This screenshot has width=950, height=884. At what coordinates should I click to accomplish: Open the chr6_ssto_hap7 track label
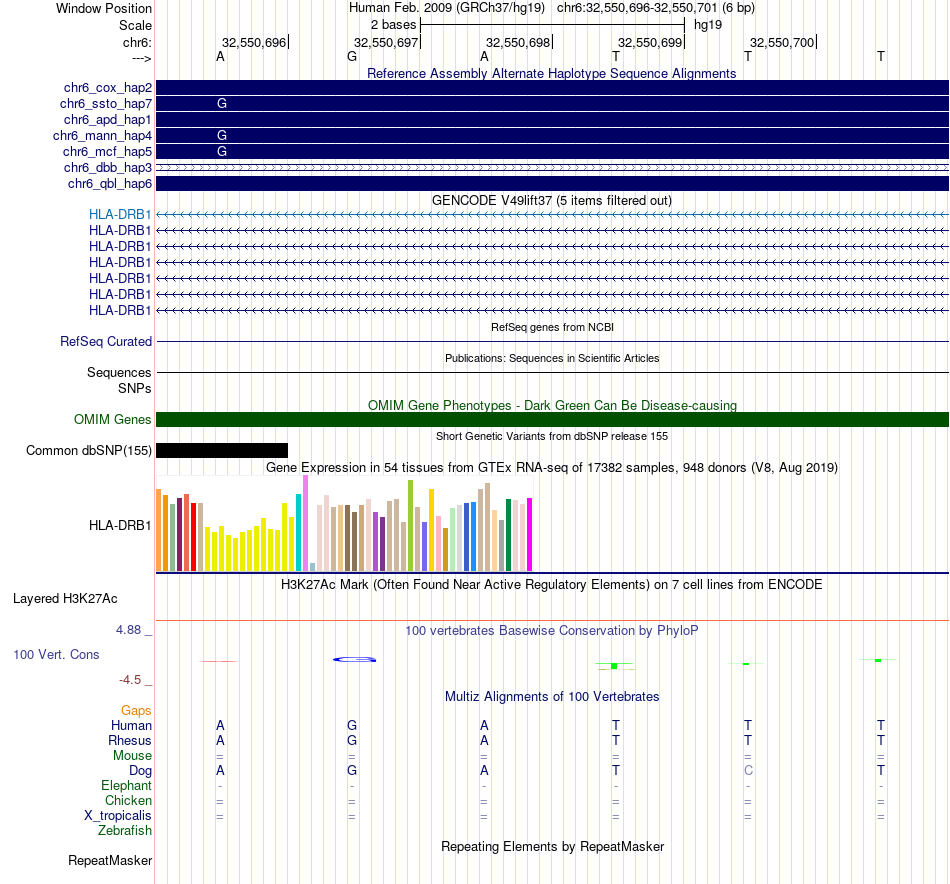(x=106, y=104)
